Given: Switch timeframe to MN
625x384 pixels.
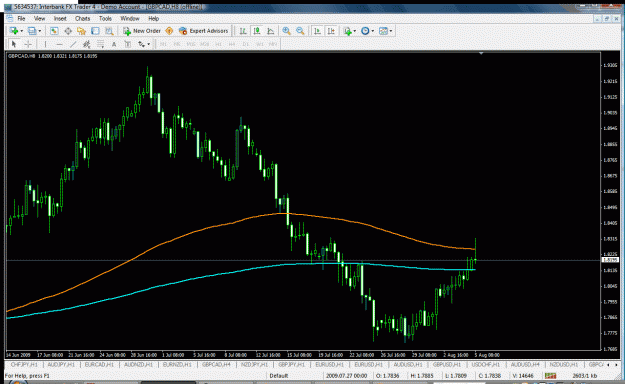Looking at the screenshot, I should click(273, 44).
